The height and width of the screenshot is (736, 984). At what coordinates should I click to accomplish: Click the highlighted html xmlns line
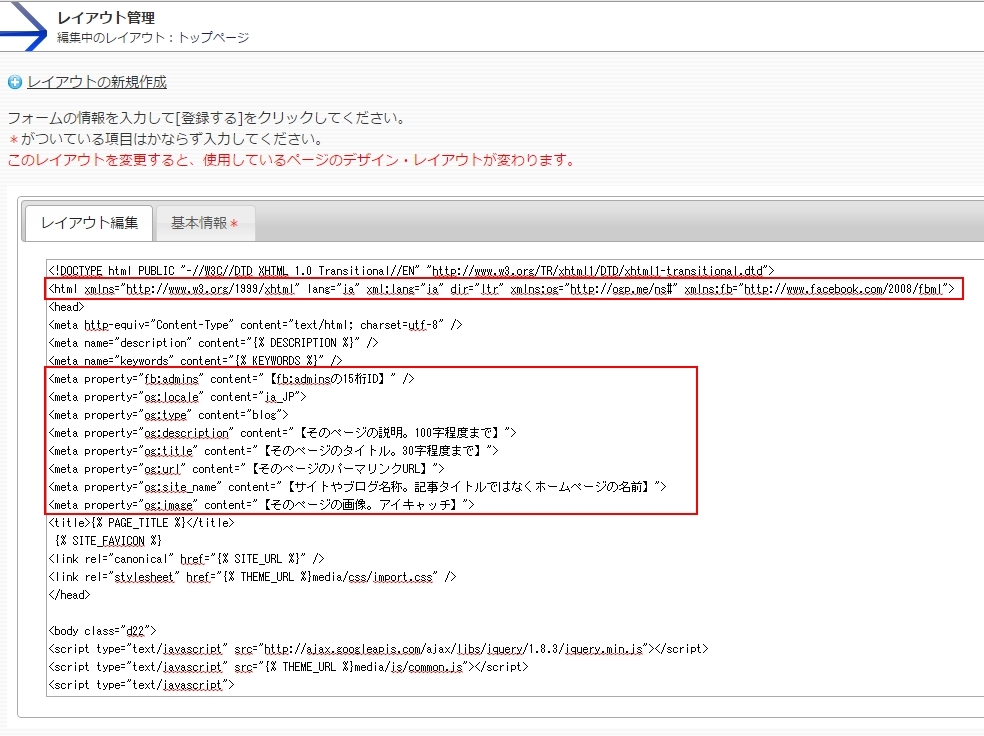coord(400,288)
